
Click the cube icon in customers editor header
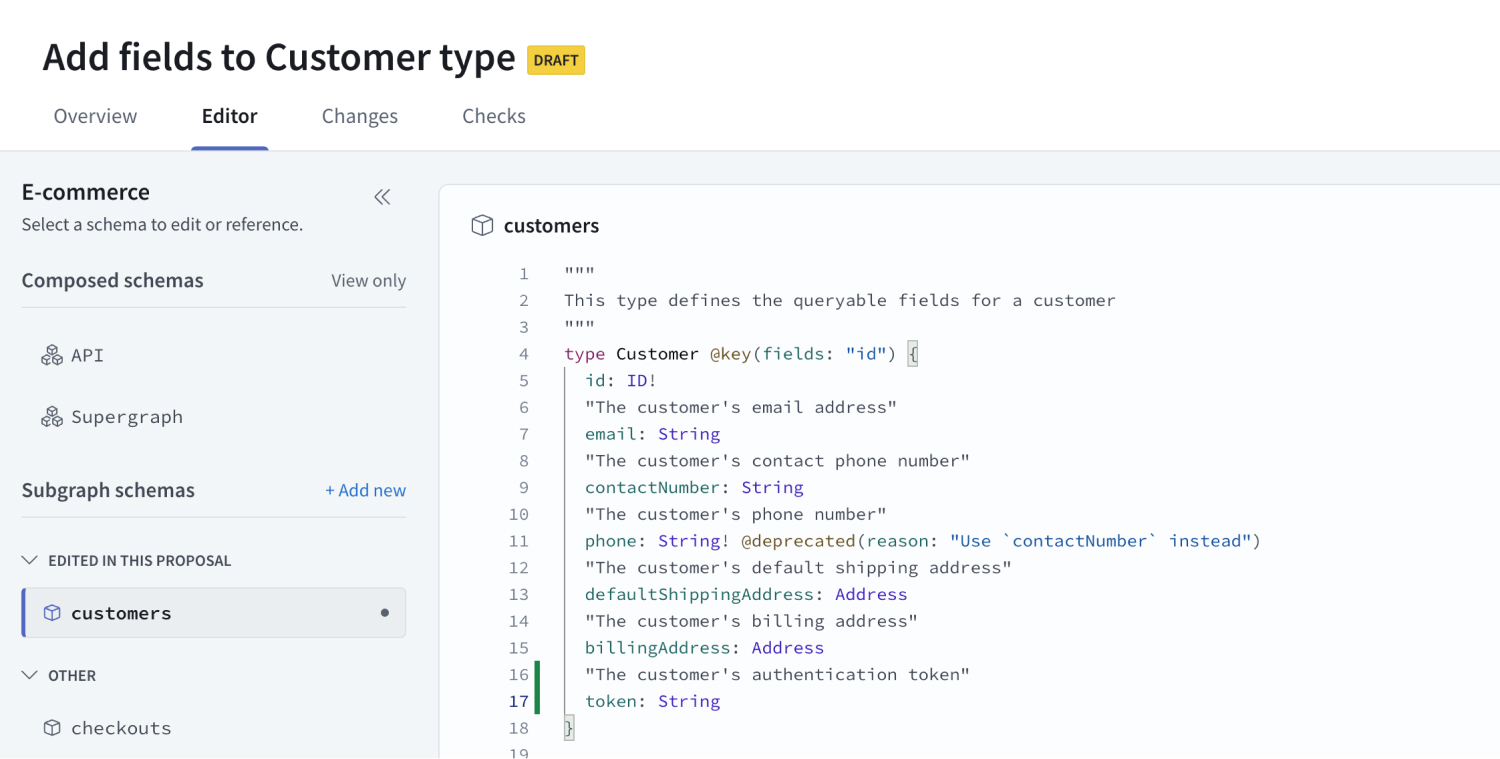coord(482,226)
